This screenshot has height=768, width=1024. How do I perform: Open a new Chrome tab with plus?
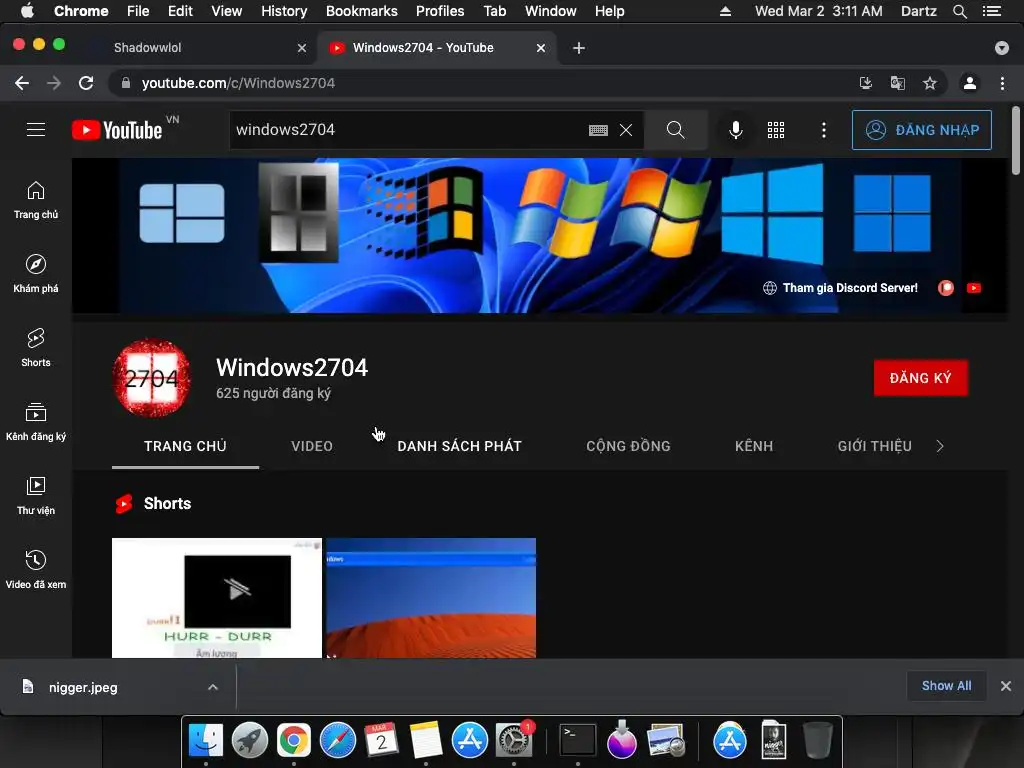coord(579,48)
